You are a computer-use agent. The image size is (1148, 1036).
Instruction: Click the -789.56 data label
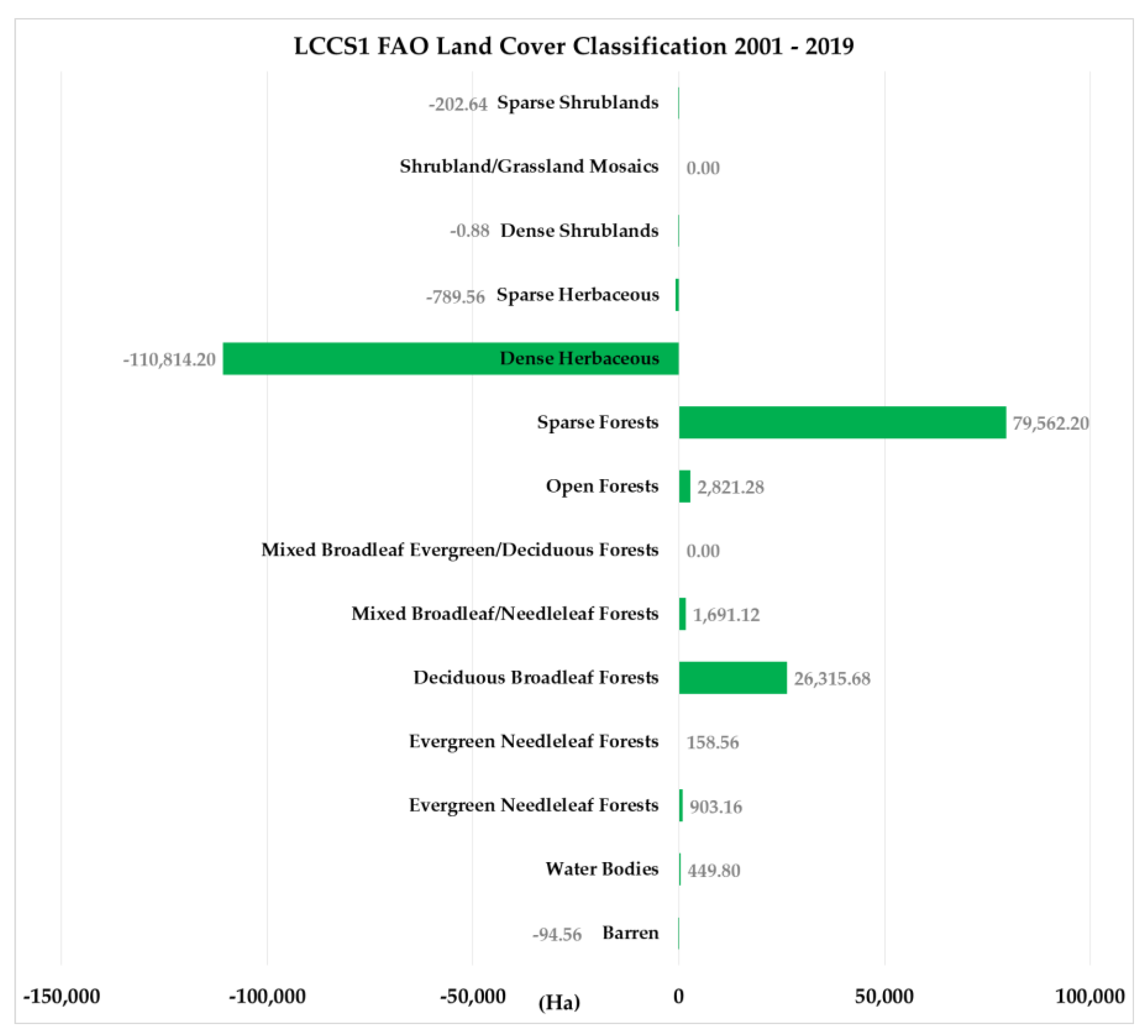click(x=455, y=297)
